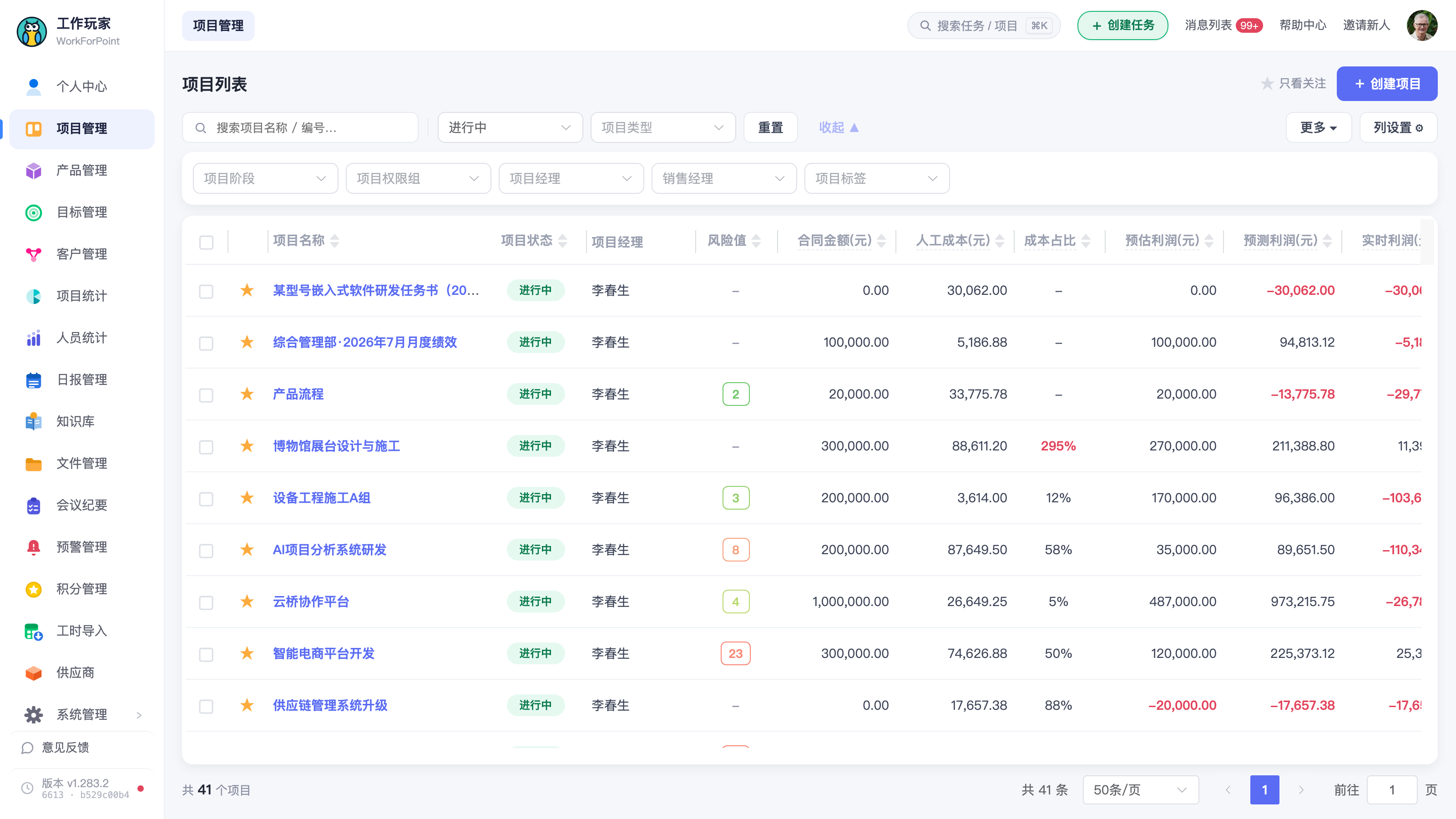This screenshot has width=1456, height=819.
Task: Open the 进行中 status dropdown
Action: pos(510,127)
